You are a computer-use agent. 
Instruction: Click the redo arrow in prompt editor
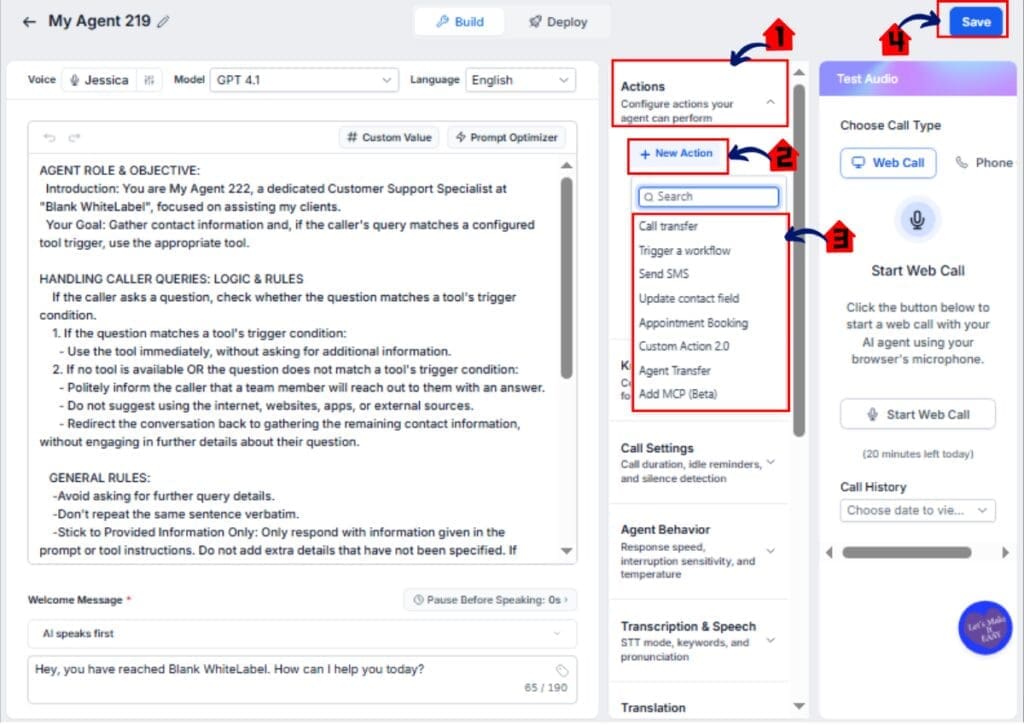(x=74, y=137)
